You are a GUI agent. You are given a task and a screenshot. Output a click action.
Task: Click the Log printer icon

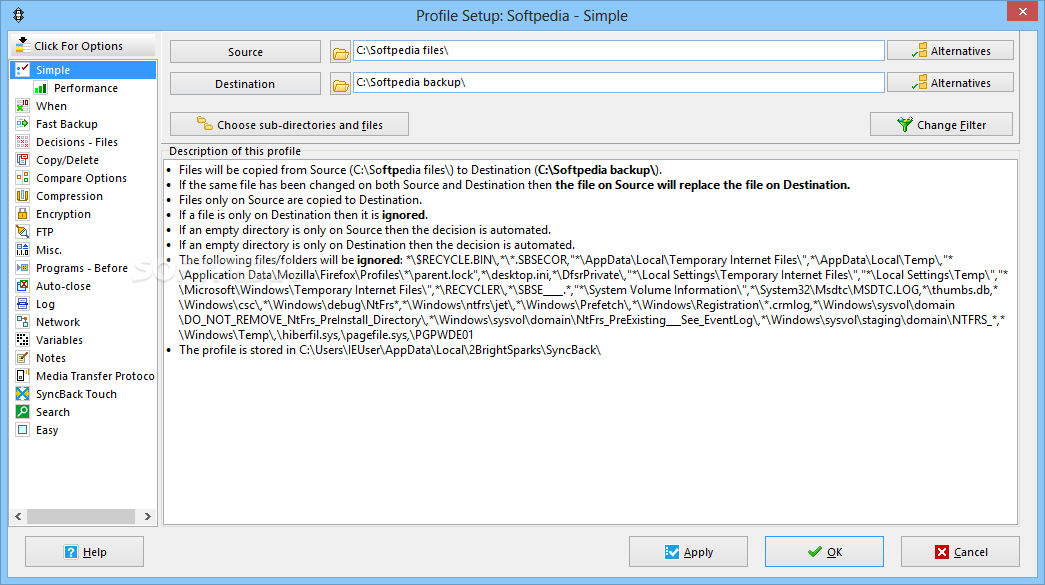23,303
